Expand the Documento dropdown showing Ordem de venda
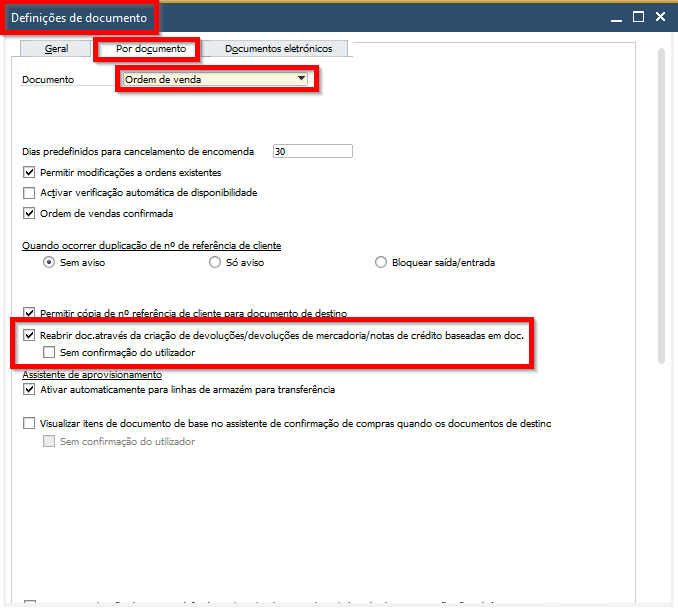Screen dimensions: 678x610 click(x=300, y=79)
